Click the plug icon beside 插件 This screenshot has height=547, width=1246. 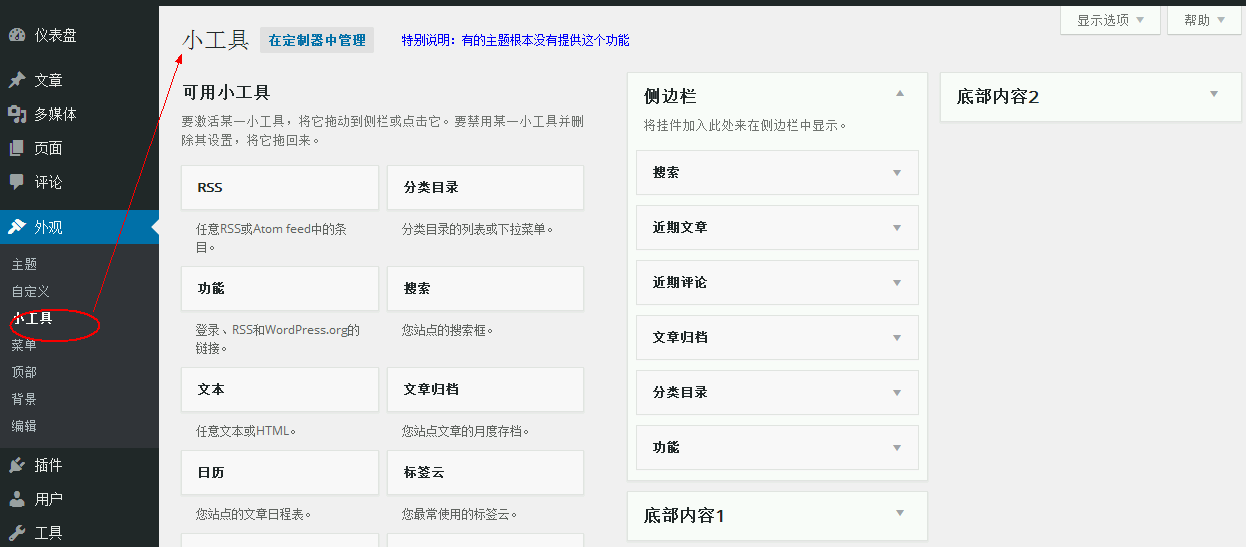click(x=17, y=465)
